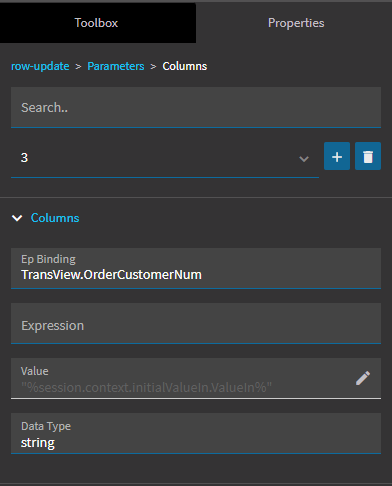This screenshot has width=392, height=486.
Task: Open the Value editor with the pencil icon
Action: tap(363, 378)
